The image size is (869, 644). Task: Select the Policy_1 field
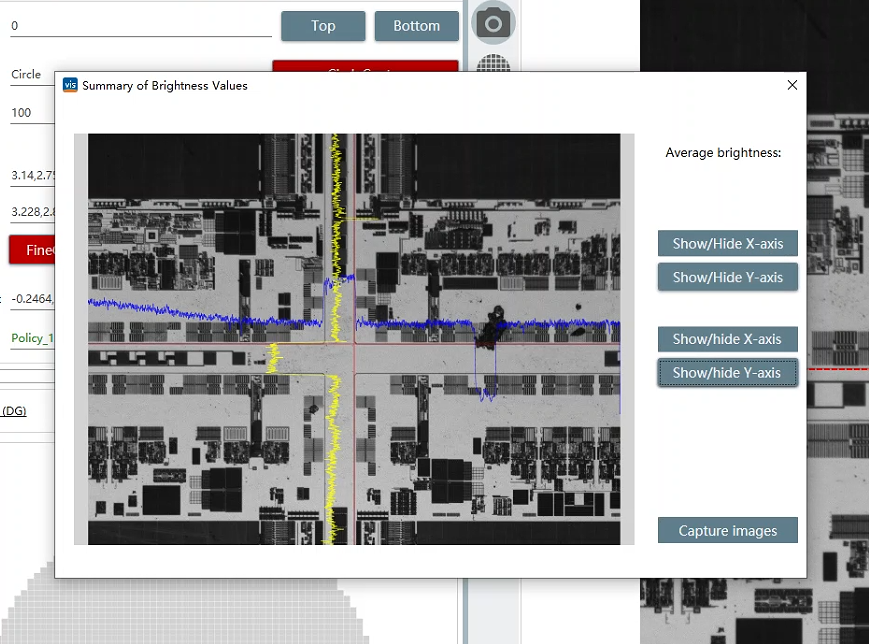pyautogui.click(x=32, y=338)
